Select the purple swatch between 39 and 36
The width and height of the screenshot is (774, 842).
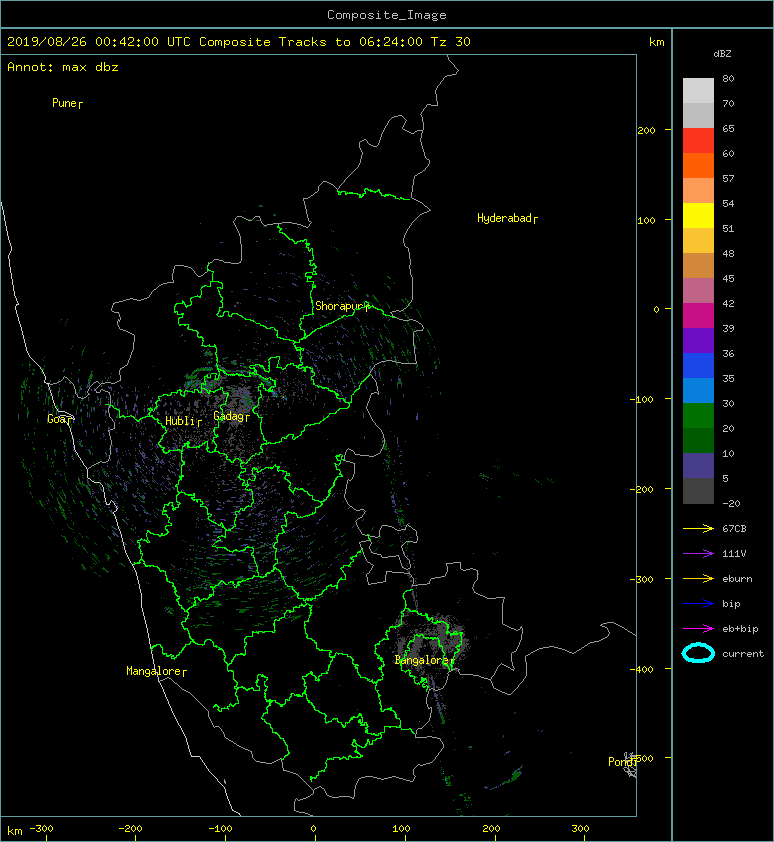(698, 341)
